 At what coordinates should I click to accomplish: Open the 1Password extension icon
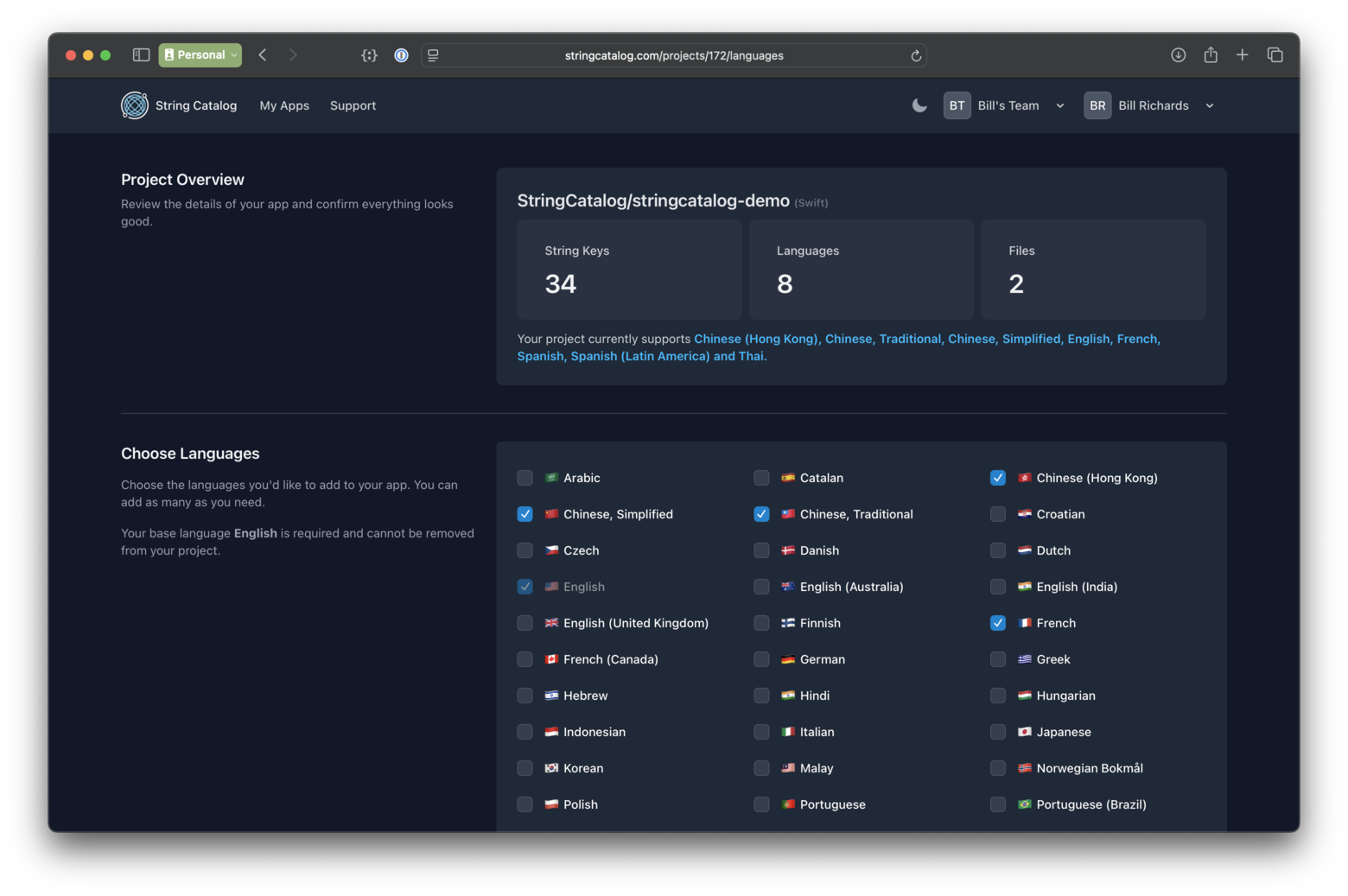[x=401, y=55]
